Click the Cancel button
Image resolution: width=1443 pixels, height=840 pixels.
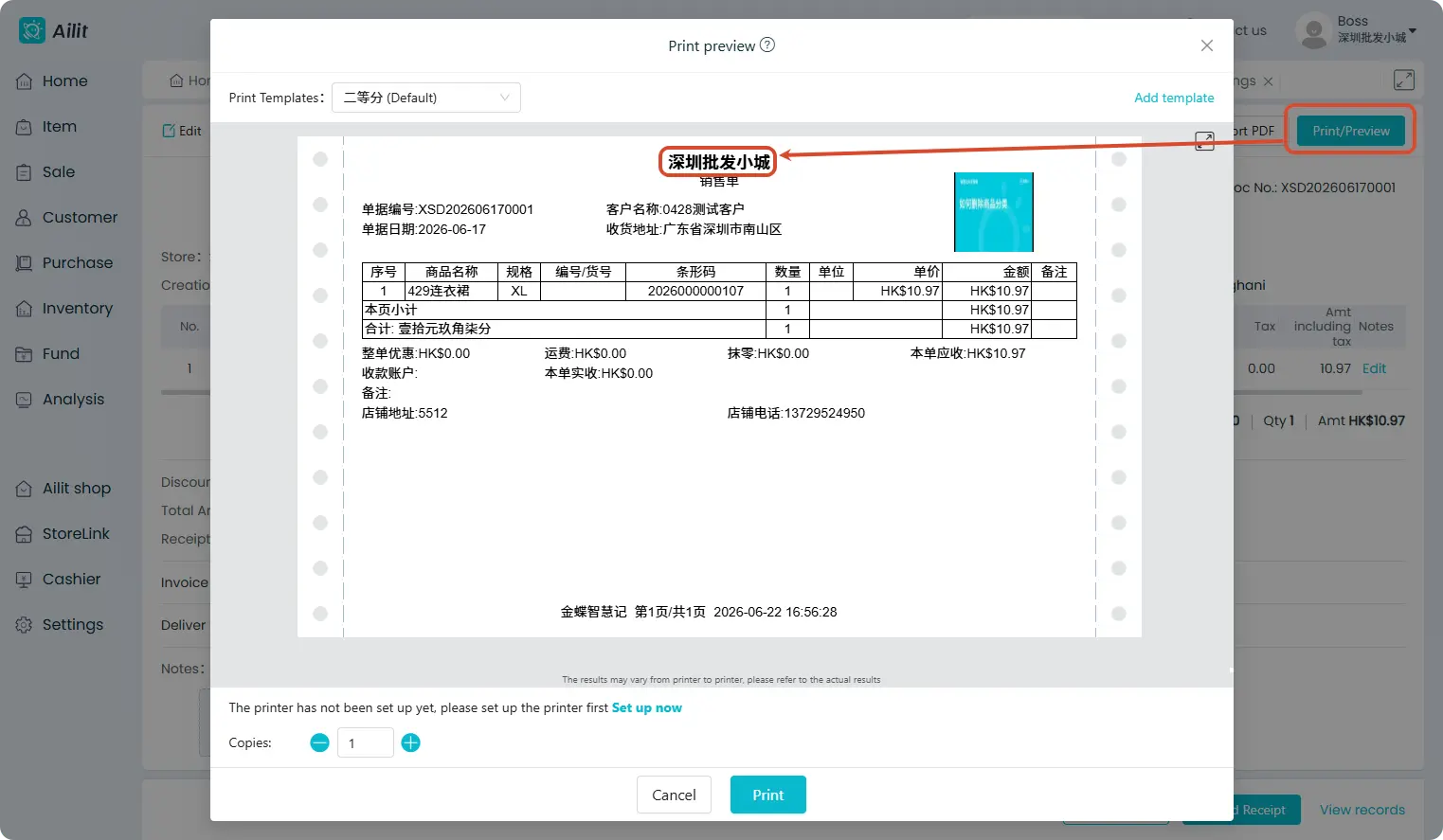[674, 795]
